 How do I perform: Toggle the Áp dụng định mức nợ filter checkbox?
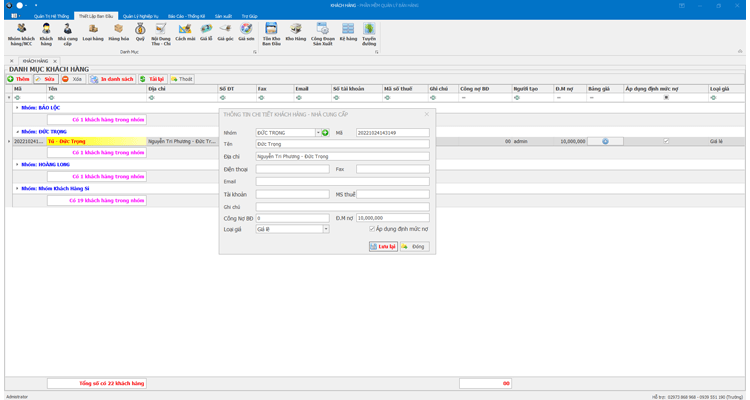(666, 97)
